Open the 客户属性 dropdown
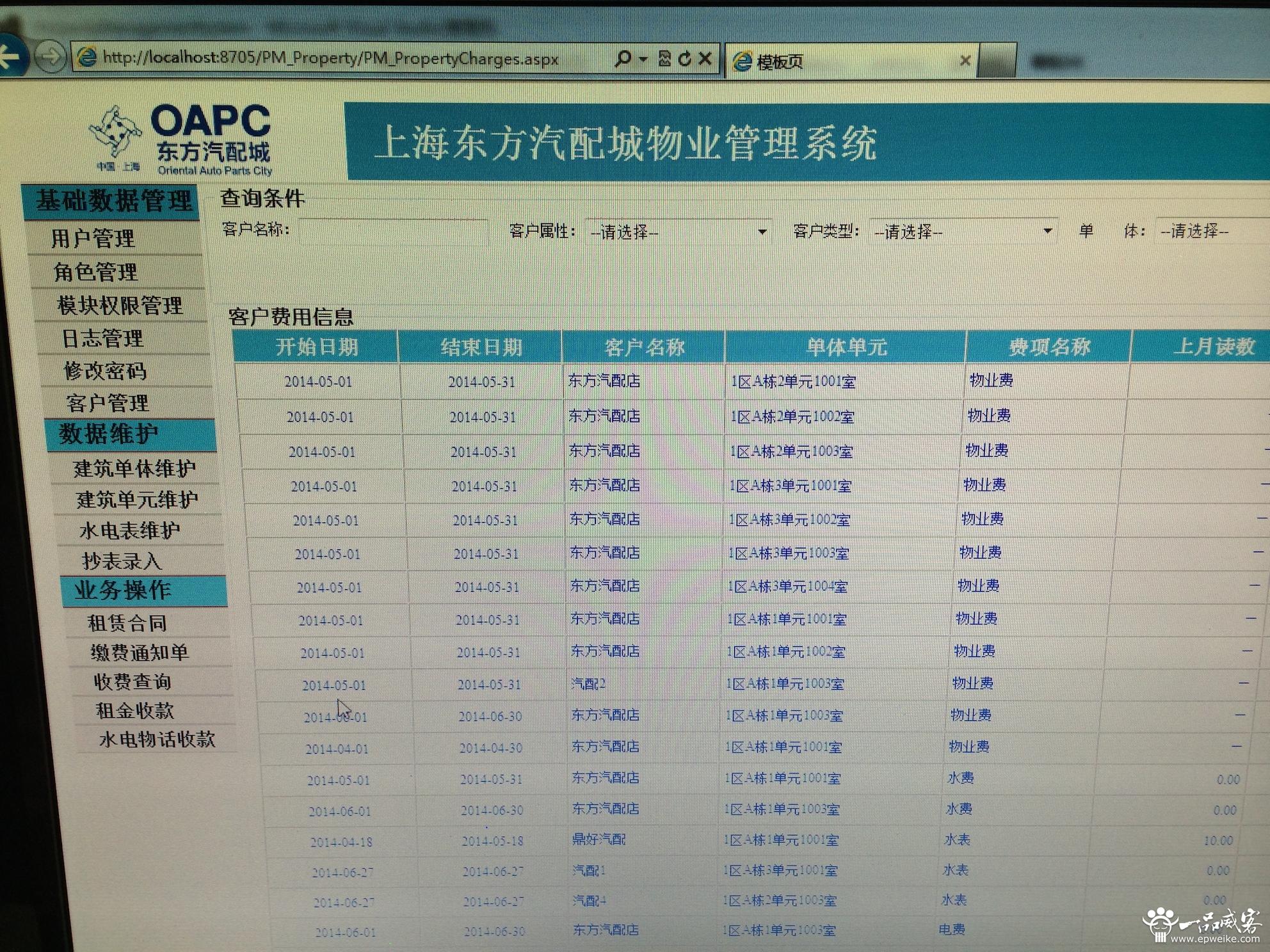The height and width of the screenshot is (952, 1270). pos(678,232)
